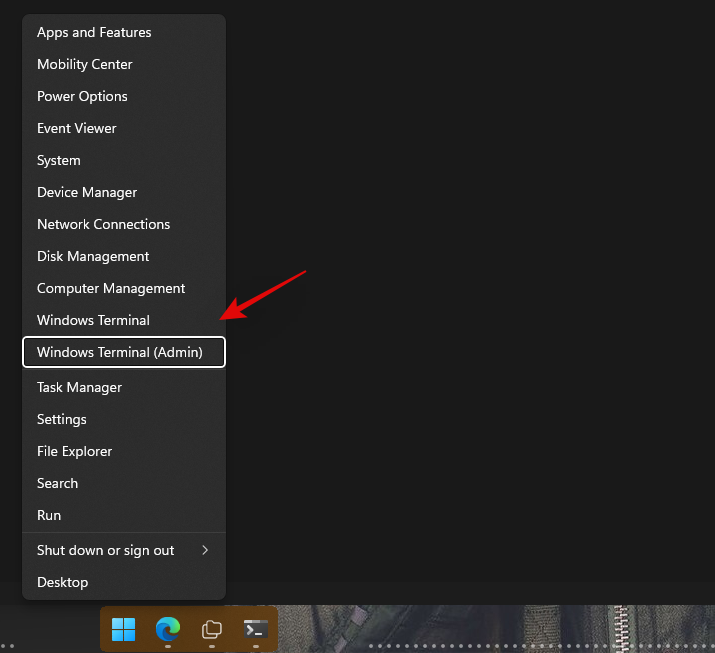Open Apps and Features

(94, 32)
